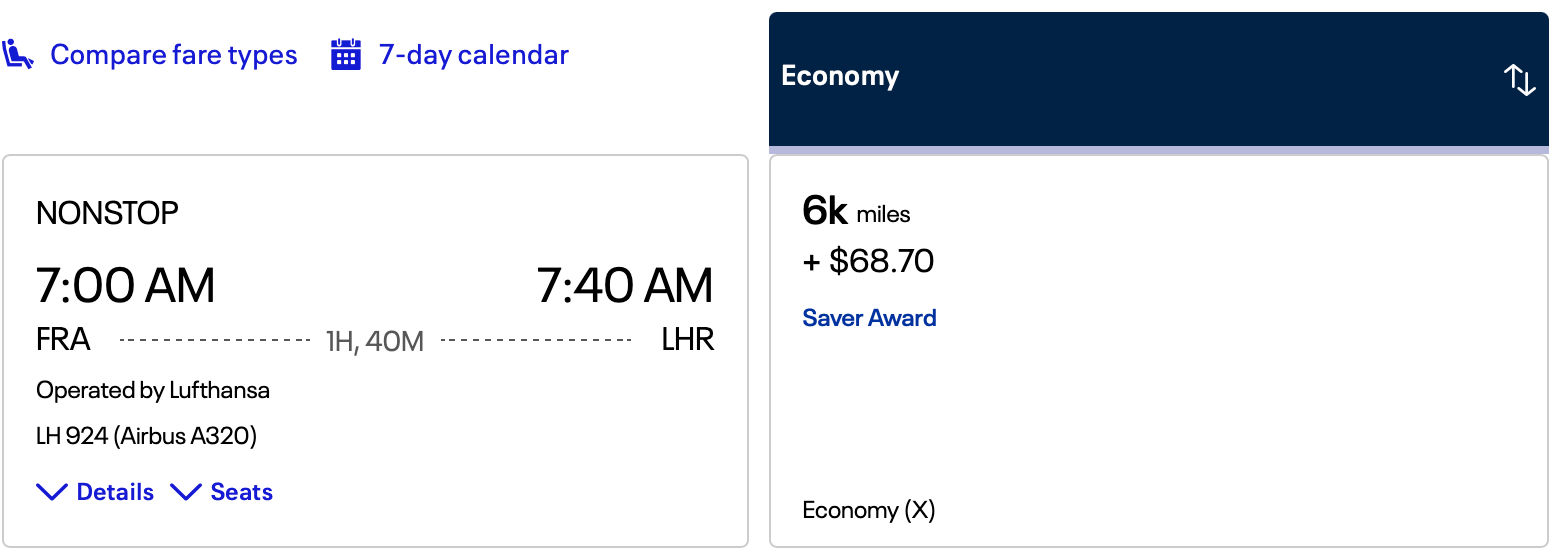Expand the Seats chevron arrow
The height and width of the screenshot is (554, 1556).
click(186, 492)
